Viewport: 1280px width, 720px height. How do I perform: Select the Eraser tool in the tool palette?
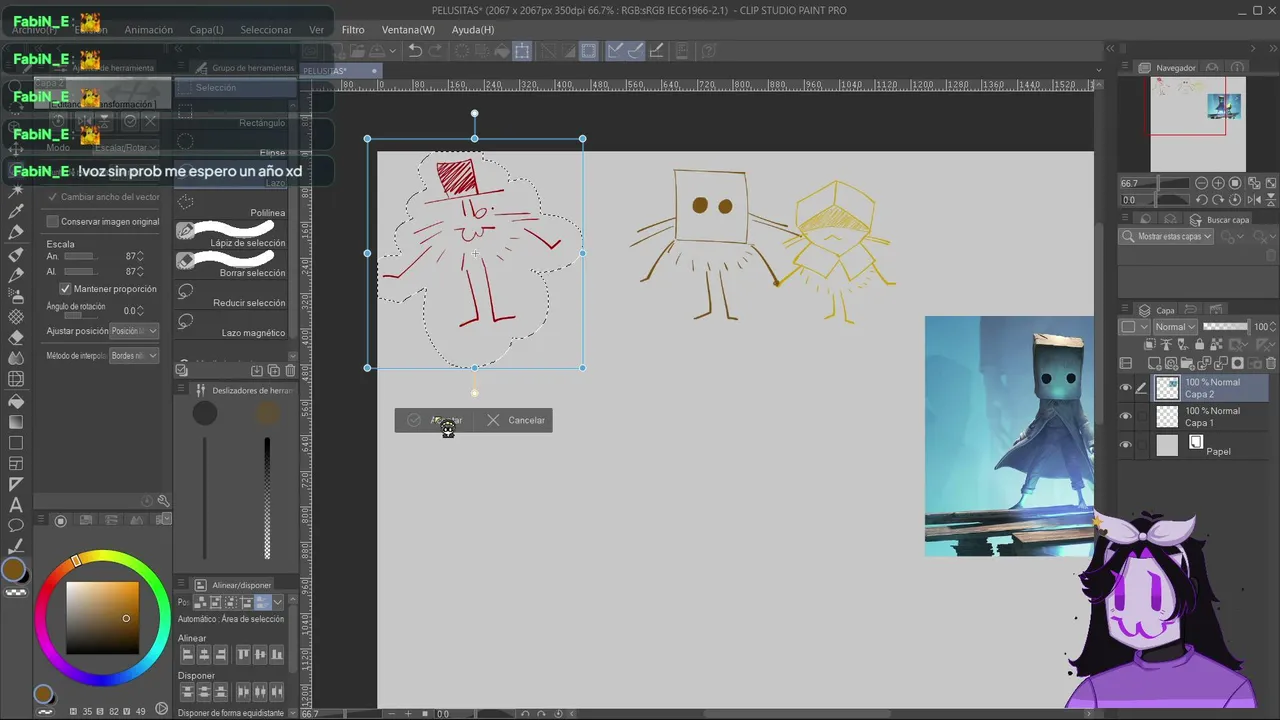tap(16, 337)
